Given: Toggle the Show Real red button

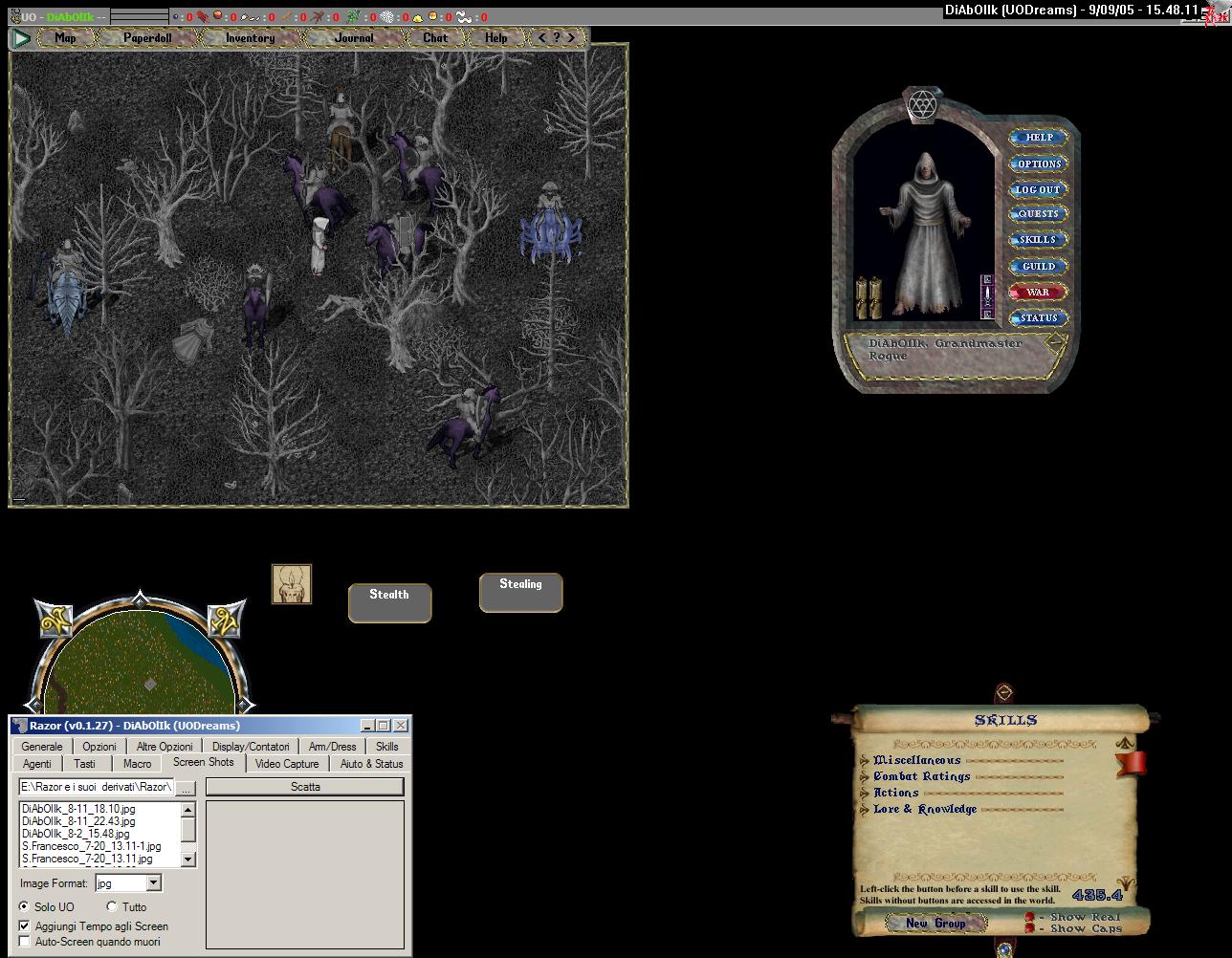Looking at the screenshot, I should [x=1030, y=917].
